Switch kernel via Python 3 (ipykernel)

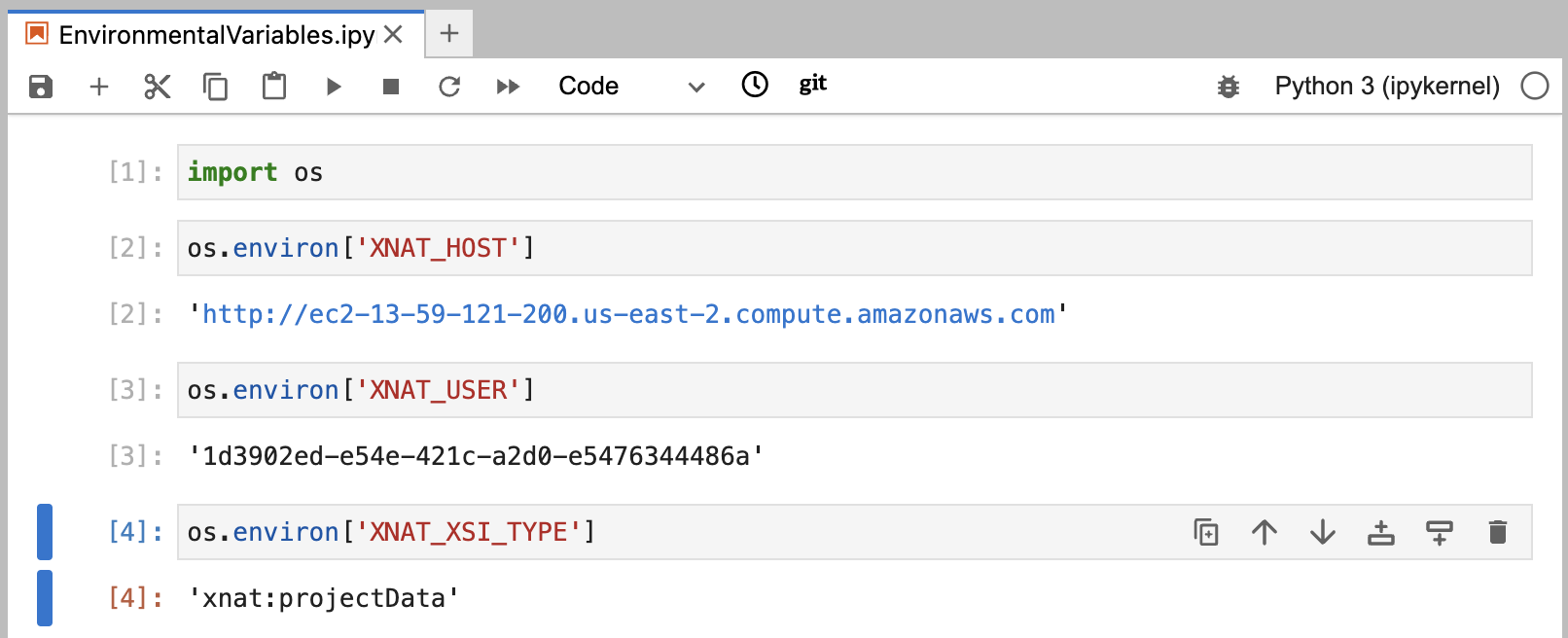(x=1386, y=87)
